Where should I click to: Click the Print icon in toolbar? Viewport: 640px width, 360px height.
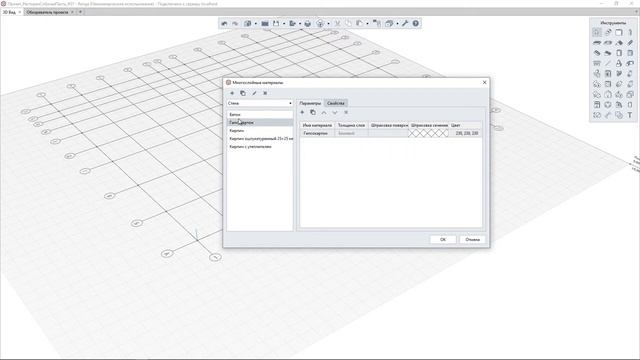(x=308, y=24)
